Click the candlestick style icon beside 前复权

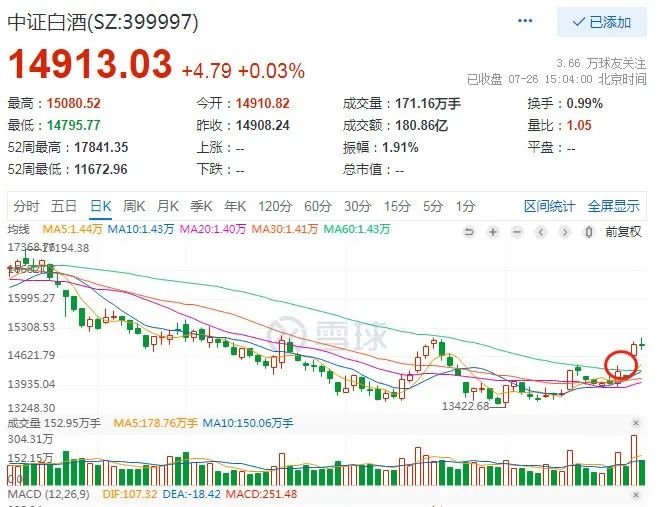click(x=589, y=232)
